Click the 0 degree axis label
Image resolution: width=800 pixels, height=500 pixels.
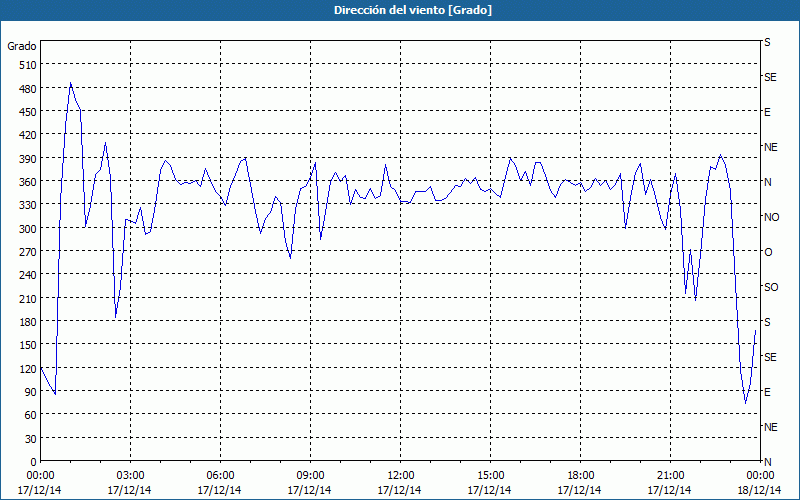point(34,462)
